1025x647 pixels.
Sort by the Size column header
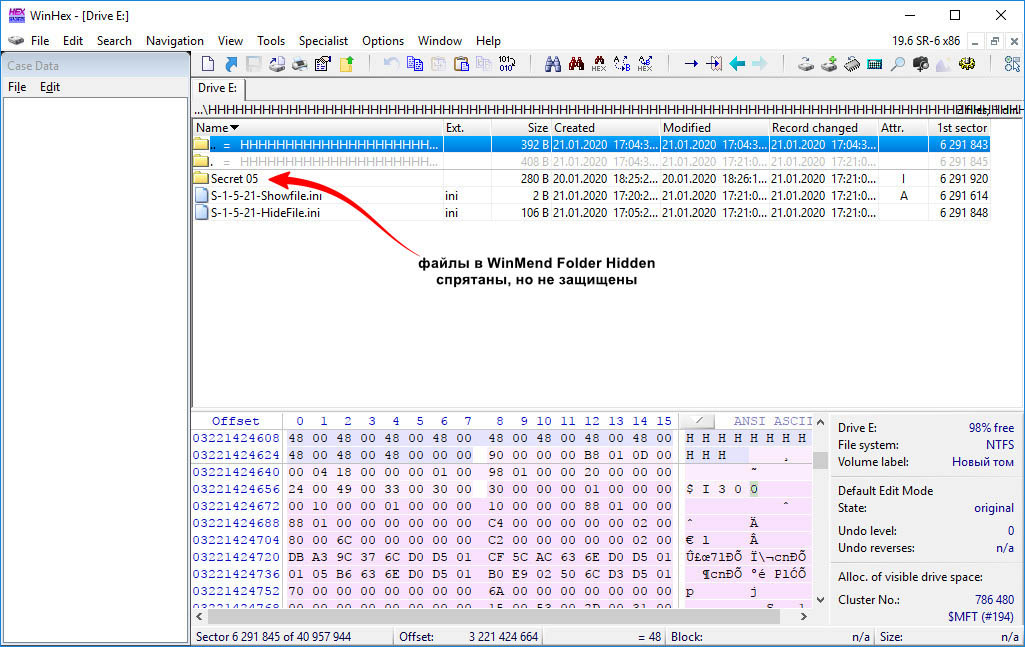pos(521,127)
